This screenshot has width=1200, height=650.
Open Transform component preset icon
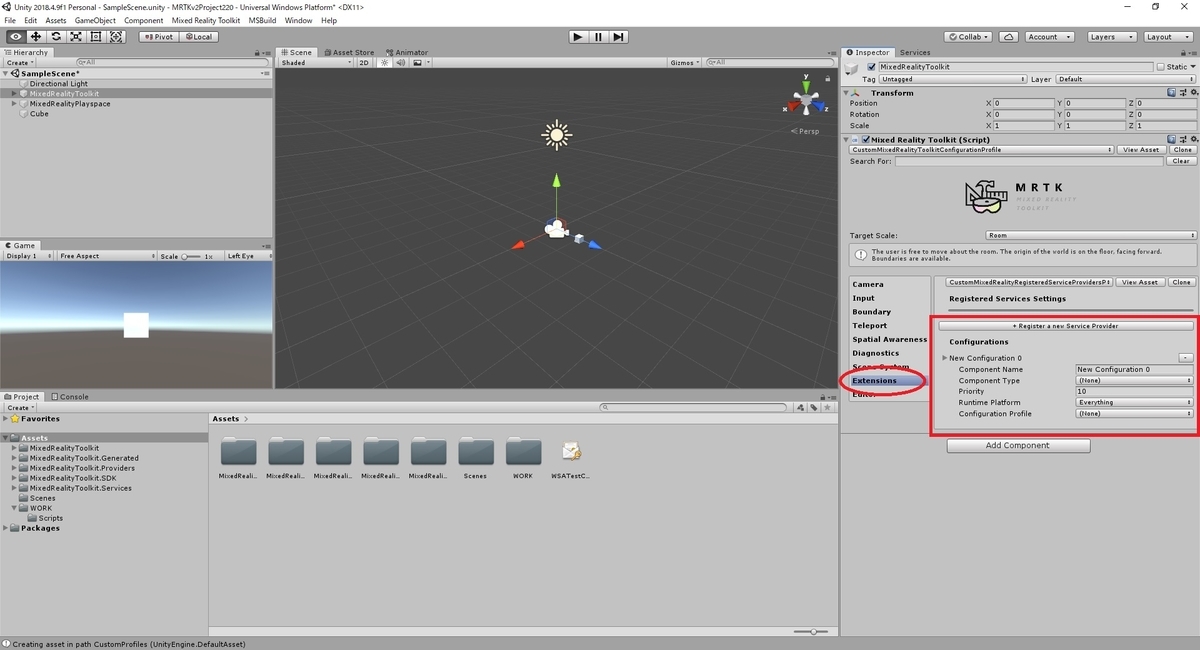pyautogui.click(x=1181, y=93)
